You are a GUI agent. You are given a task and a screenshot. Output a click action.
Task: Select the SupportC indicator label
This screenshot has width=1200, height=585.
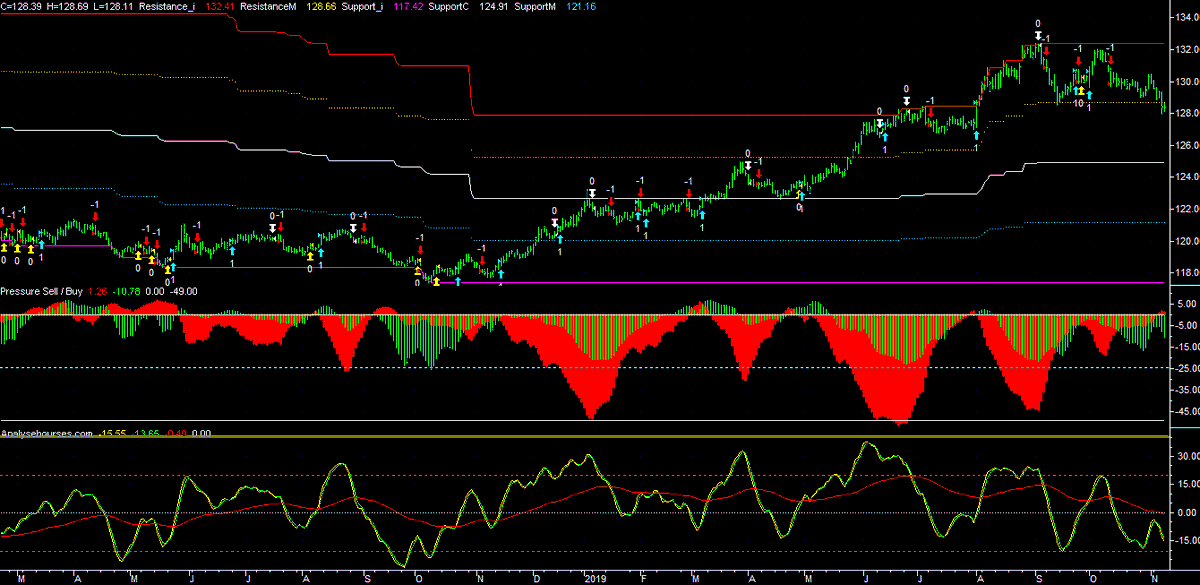[449, 7]
